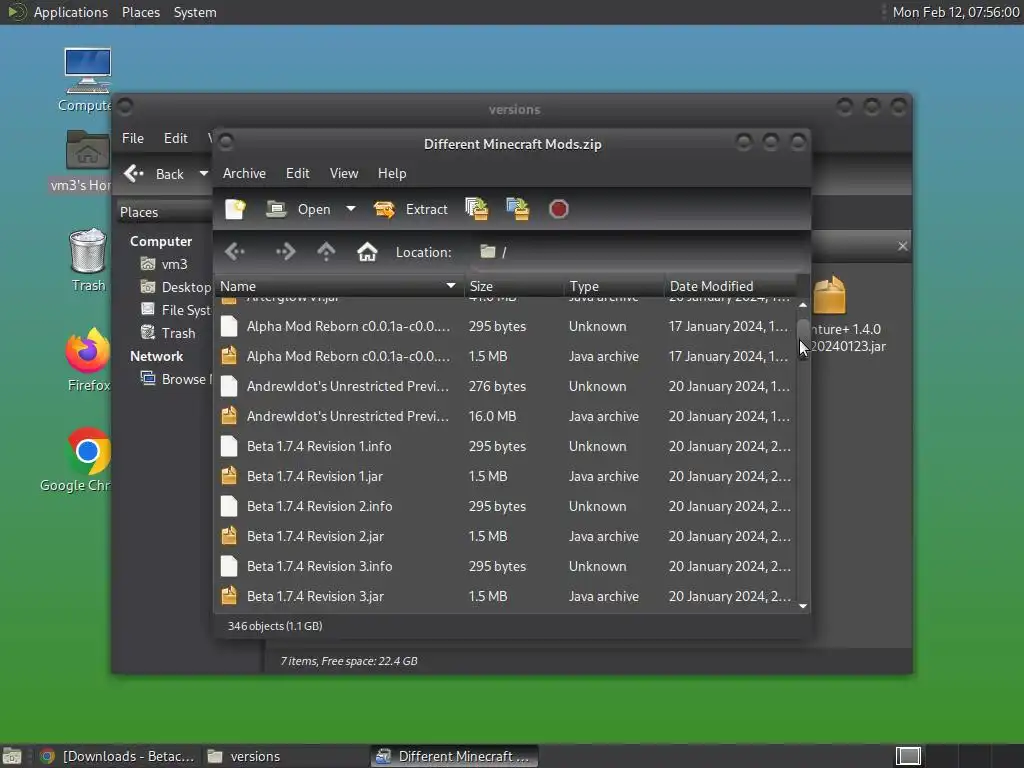
Task: Expand the Open recent dropdown arrow
Action: tap(351, 209)
